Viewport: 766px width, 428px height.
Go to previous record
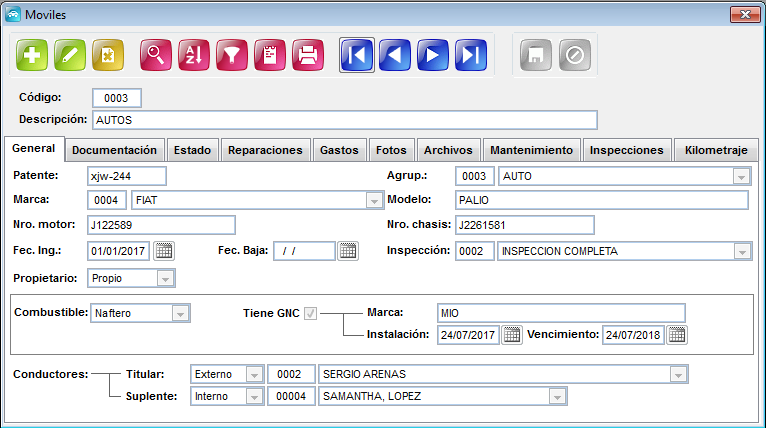pos(395,55)
